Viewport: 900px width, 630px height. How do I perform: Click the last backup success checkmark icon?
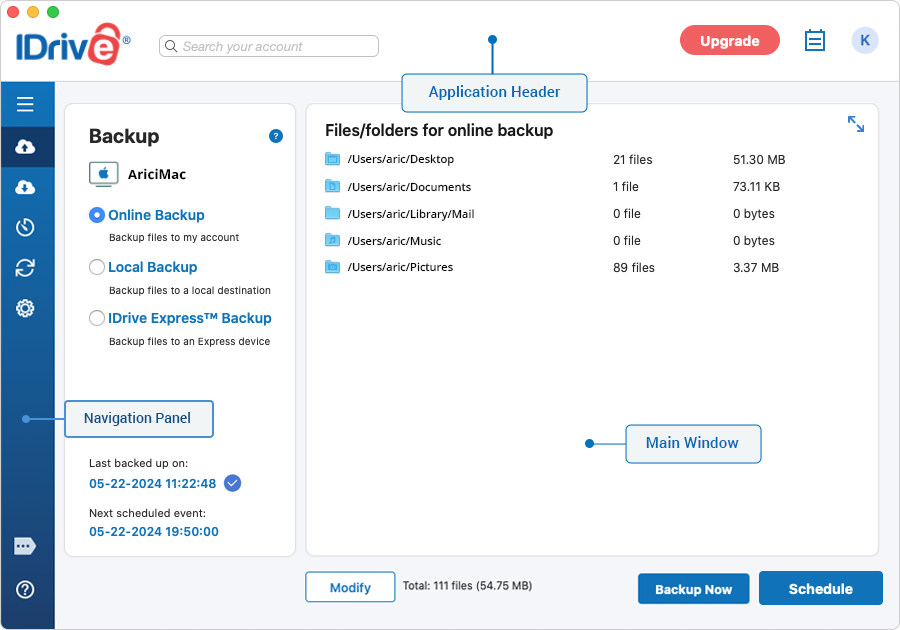tap(232, 483)
